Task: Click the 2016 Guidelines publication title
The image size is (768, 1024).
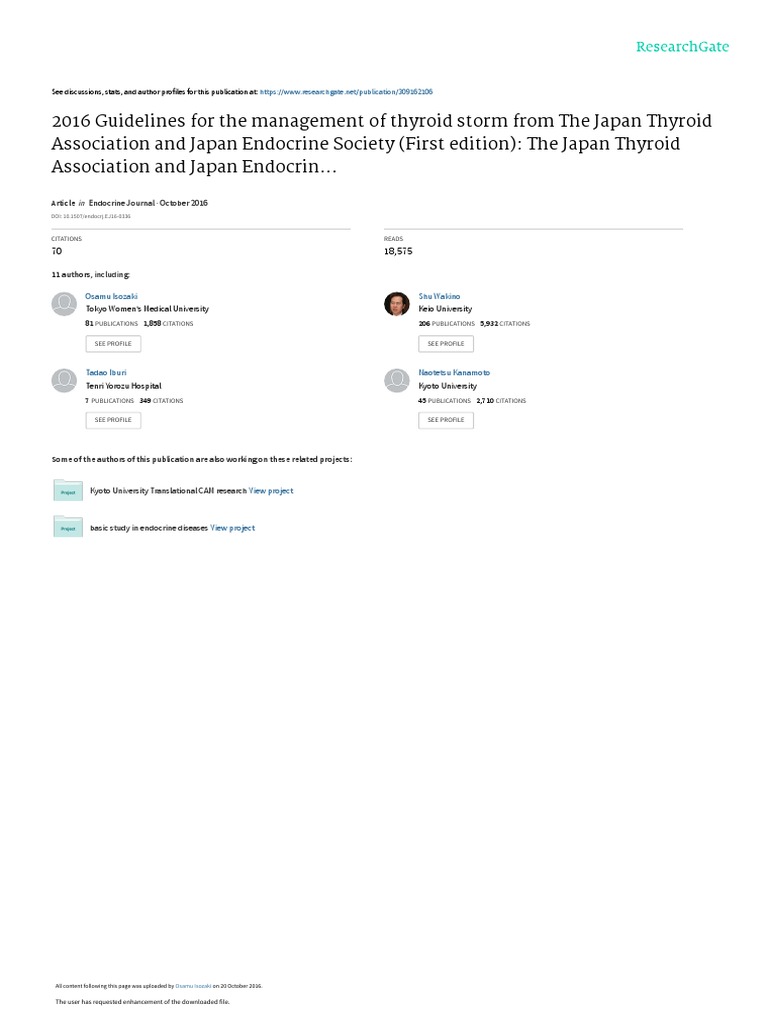Action: point(381,144)
